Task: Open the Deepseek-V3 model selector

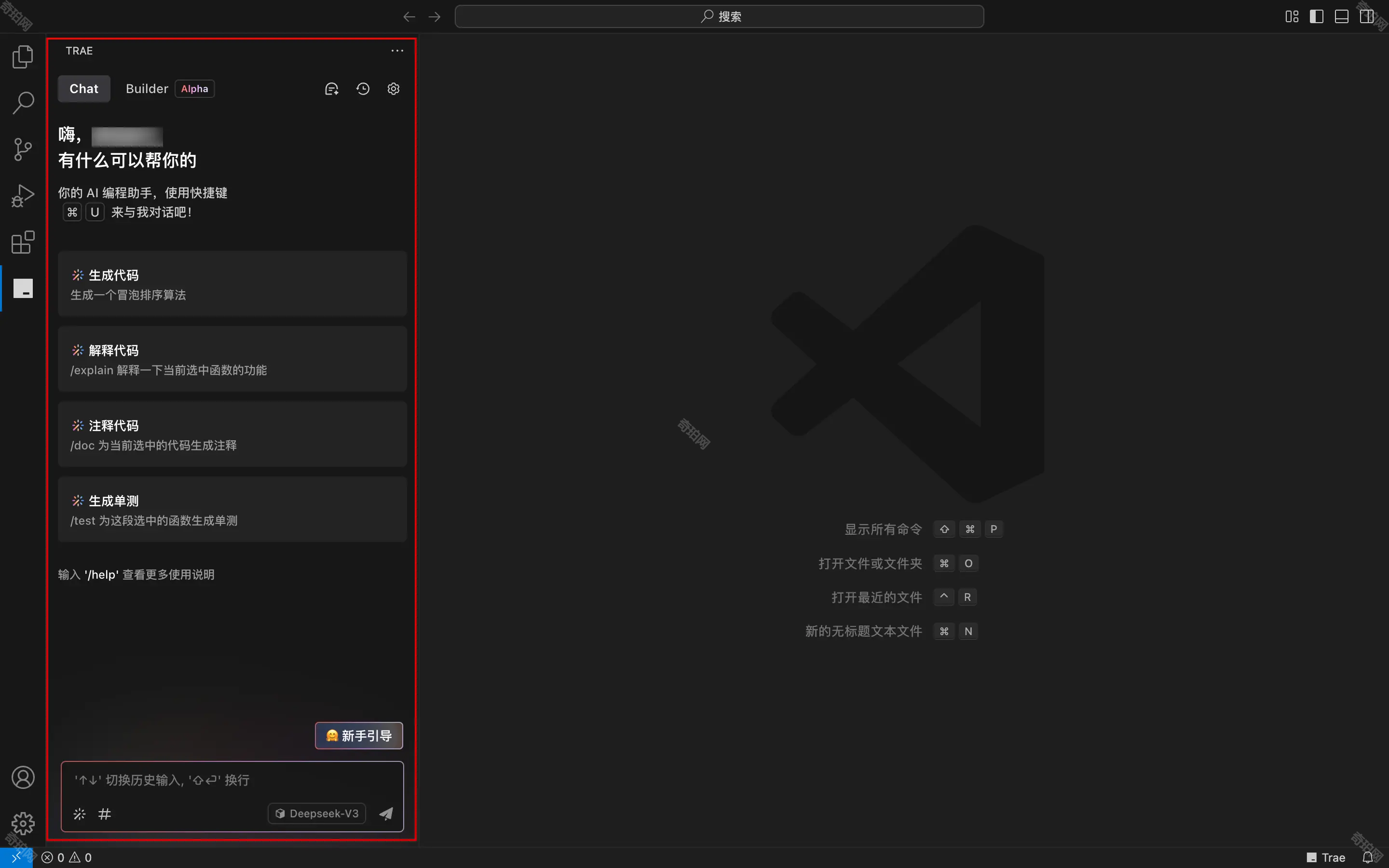Action: [x=317, y=814]
